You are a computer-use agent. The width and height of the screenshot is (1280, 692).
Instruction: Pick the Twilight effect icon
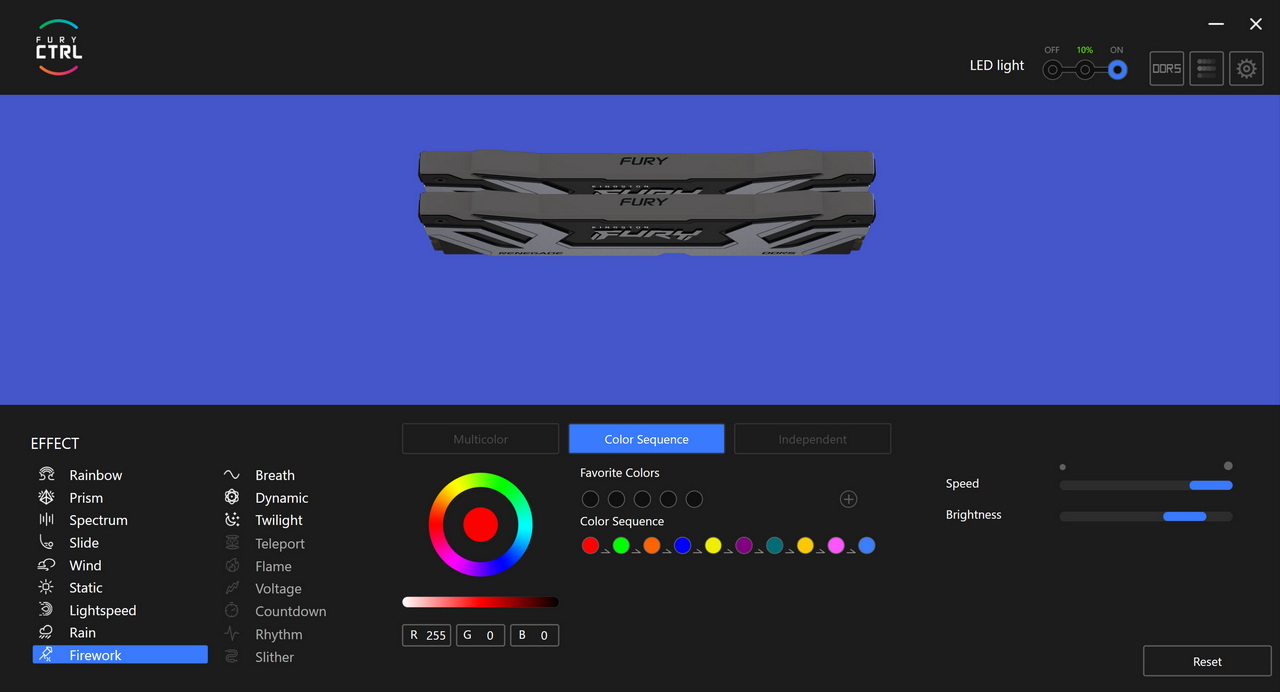click(x=232, y=520)
